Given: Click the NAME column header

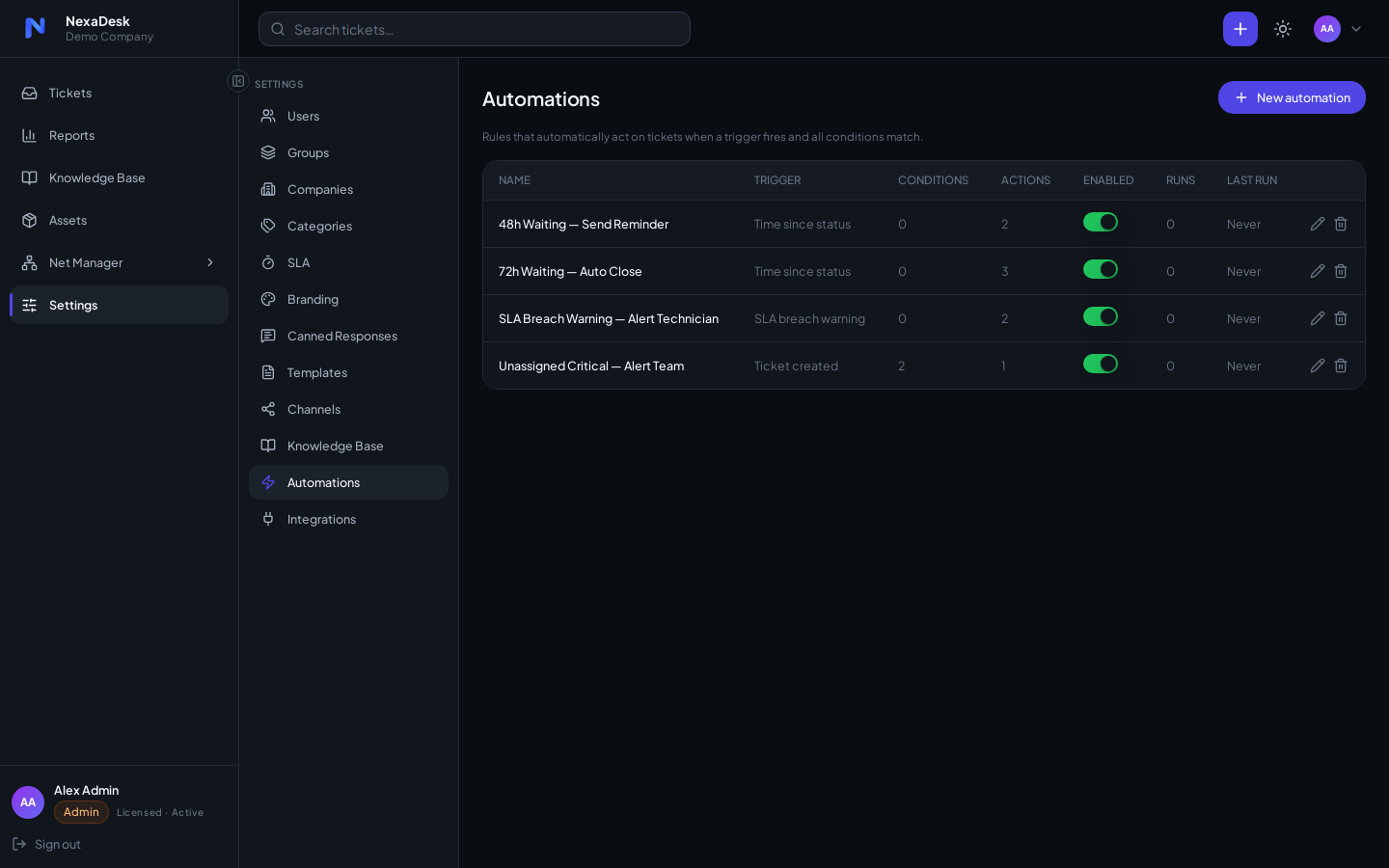Looking at the screenshot, I should coord(514,180).
